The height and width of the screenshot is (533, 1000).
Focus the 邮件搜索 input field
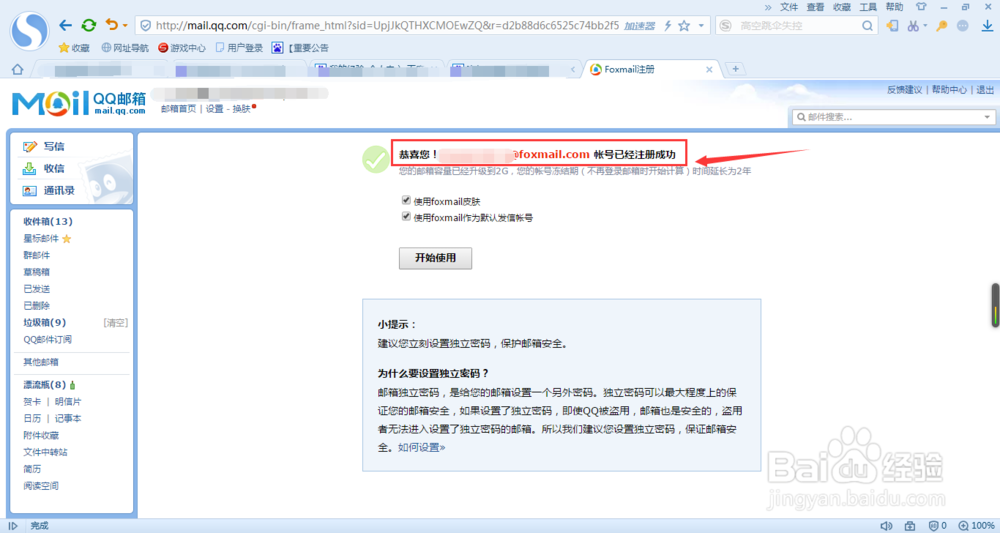tap(886, 117)
